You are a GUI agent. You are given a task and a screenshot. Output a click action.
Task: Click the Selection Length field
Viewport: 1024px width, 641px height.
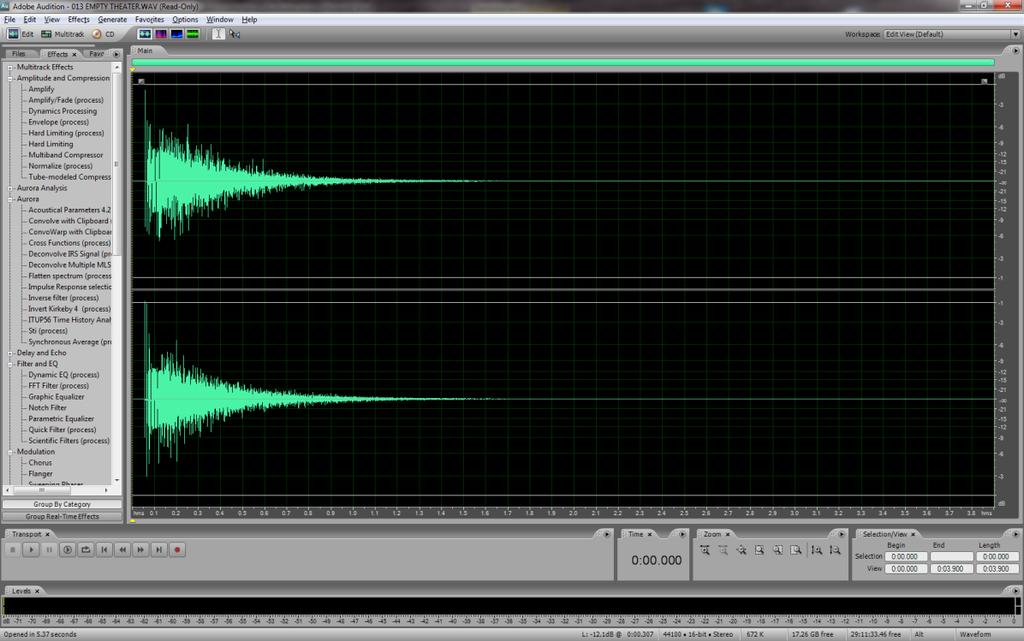(997, 557)
